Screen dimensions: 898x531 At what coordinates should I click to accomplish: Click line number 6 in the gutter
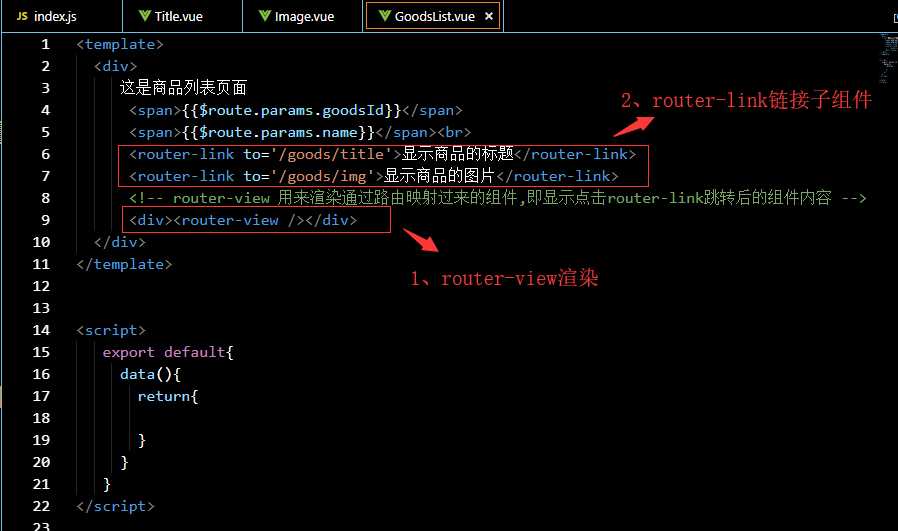tap(45, 154)
